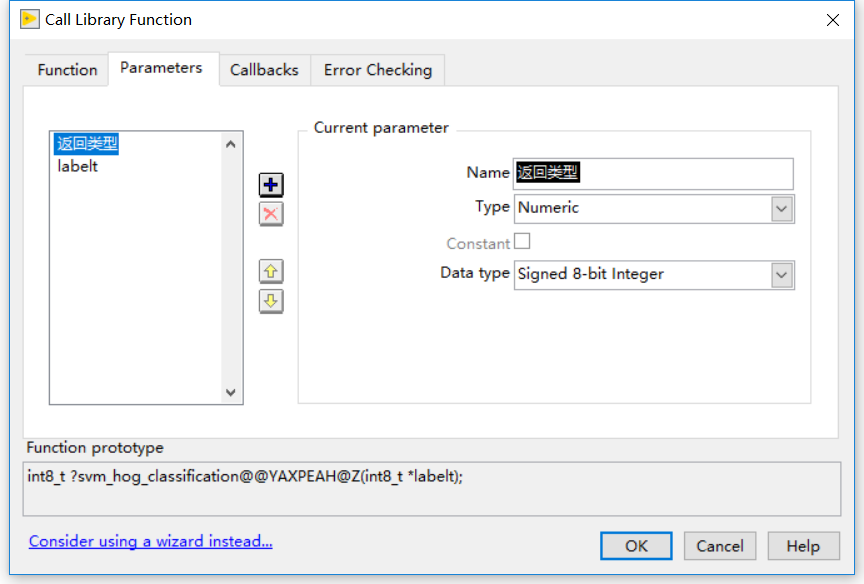Viewport: 864px width, 584px height.
Task: Click the parameter list scrollbar down arrow
Action: coord(230,390)
